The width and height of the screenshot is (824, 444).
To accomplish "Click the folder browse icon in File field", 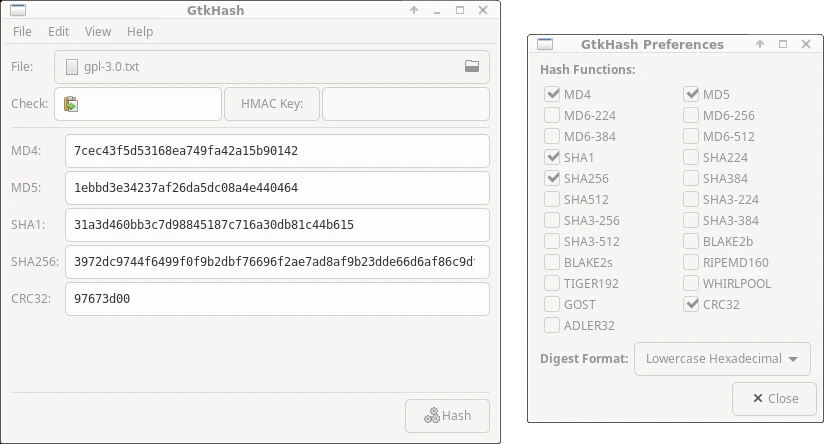I will [471, 66].
